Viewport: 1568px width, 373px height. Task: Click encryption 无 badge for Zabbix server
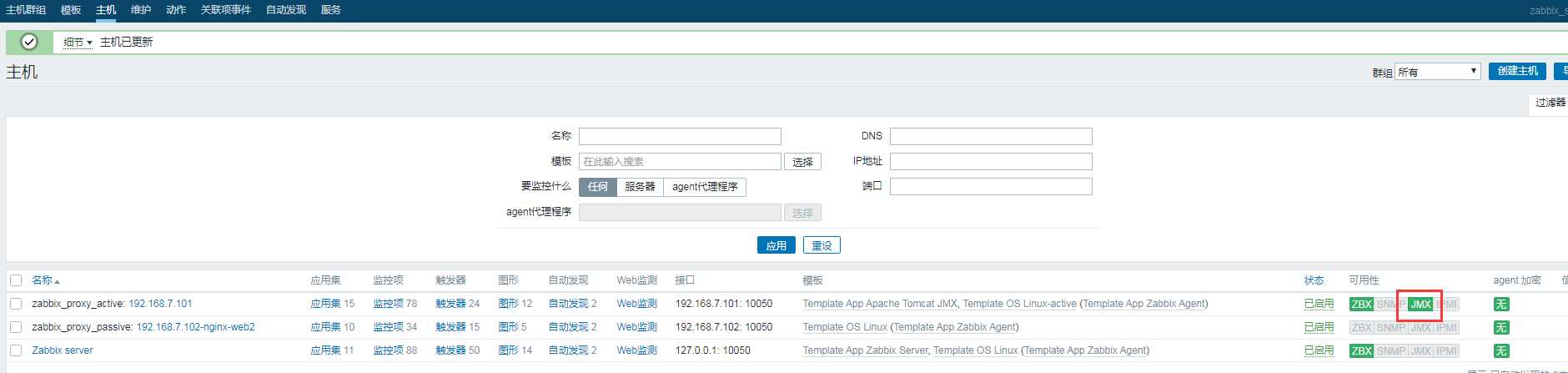coord(1500,350)
